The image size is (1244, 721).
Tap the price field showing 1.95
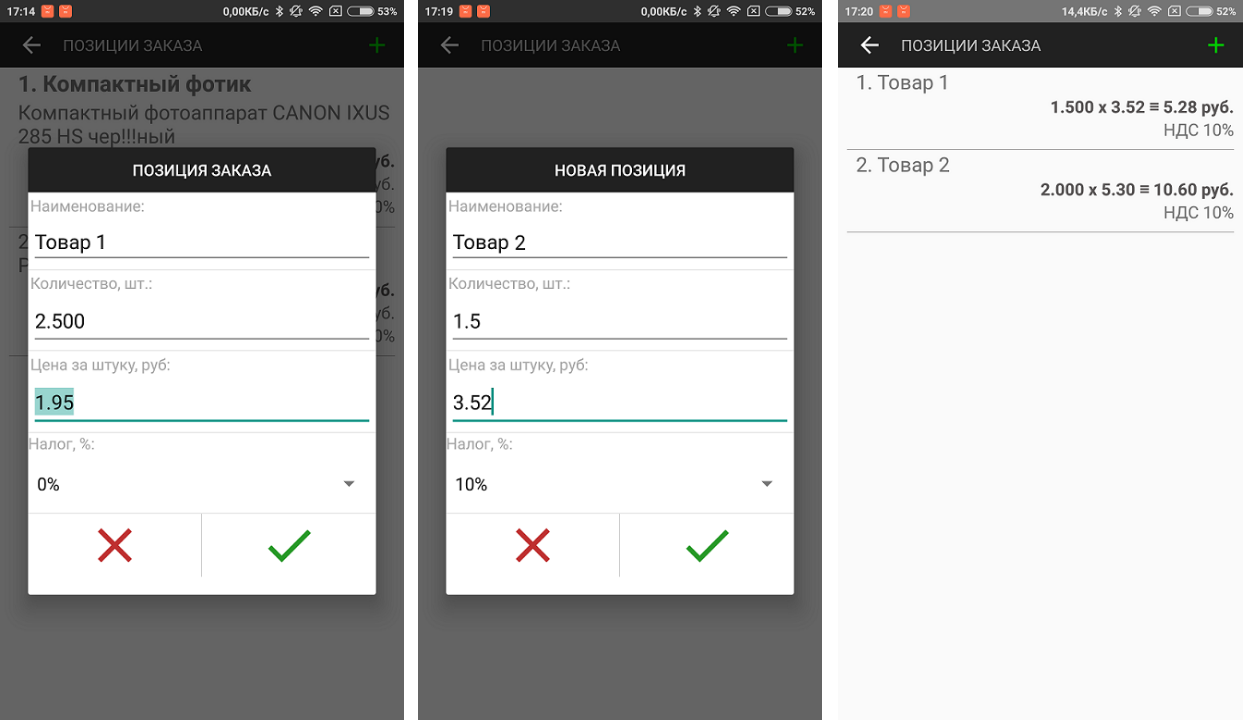201,402
